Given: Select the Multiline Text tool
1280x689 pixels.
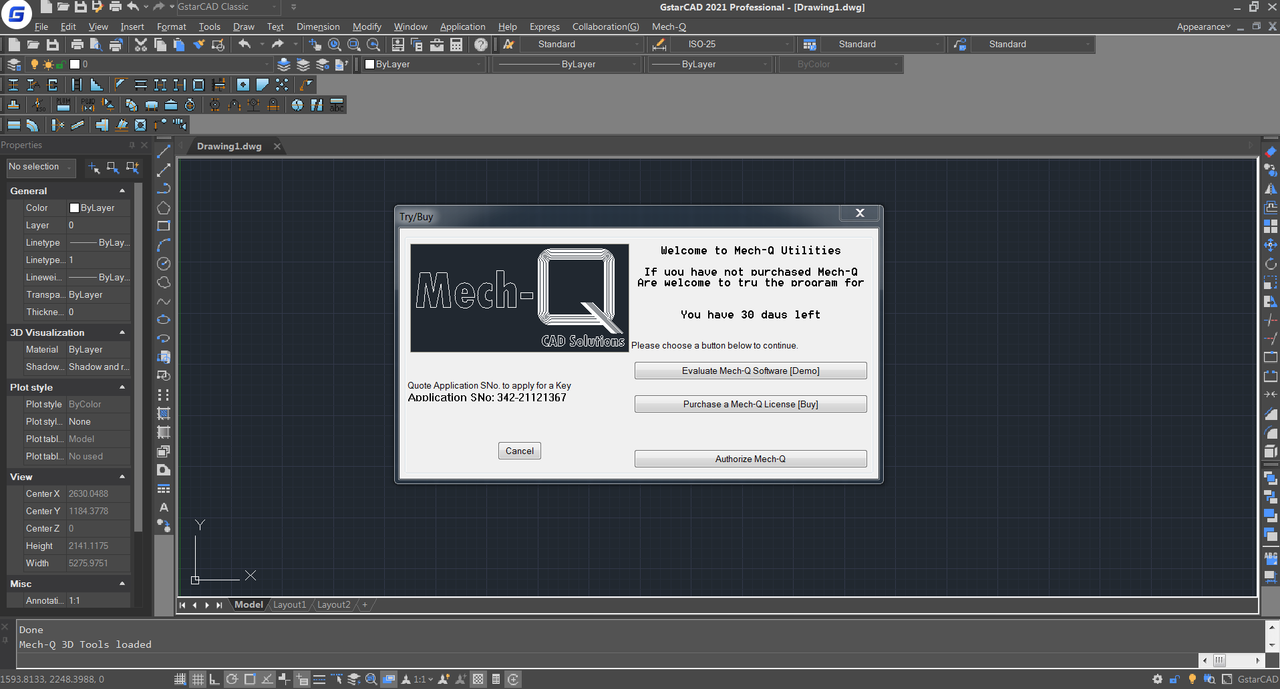Looking at the screenshot, I should pyautogui.click(x=164, y=507).
